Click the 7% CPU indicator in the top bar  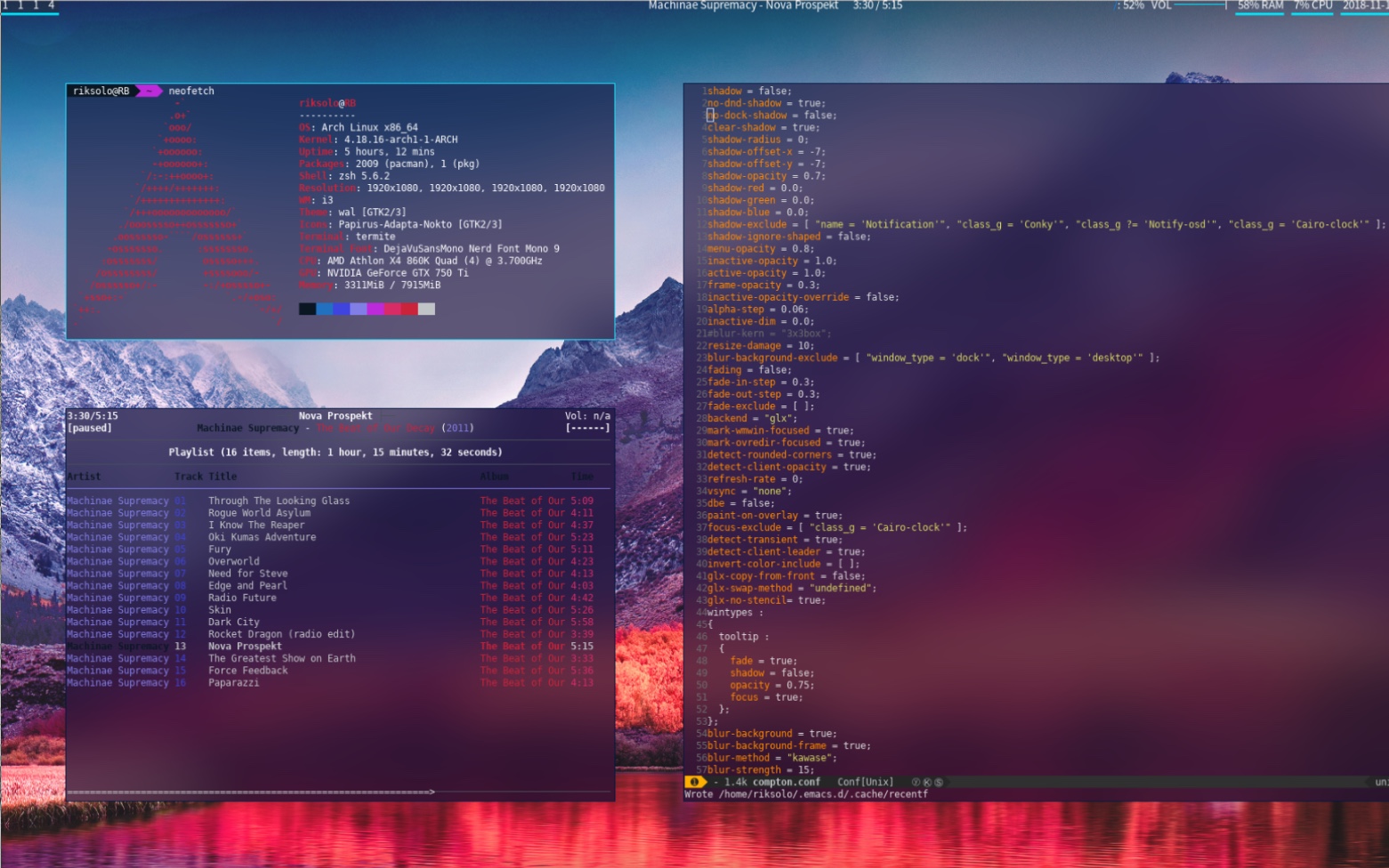click(1313, 5)
